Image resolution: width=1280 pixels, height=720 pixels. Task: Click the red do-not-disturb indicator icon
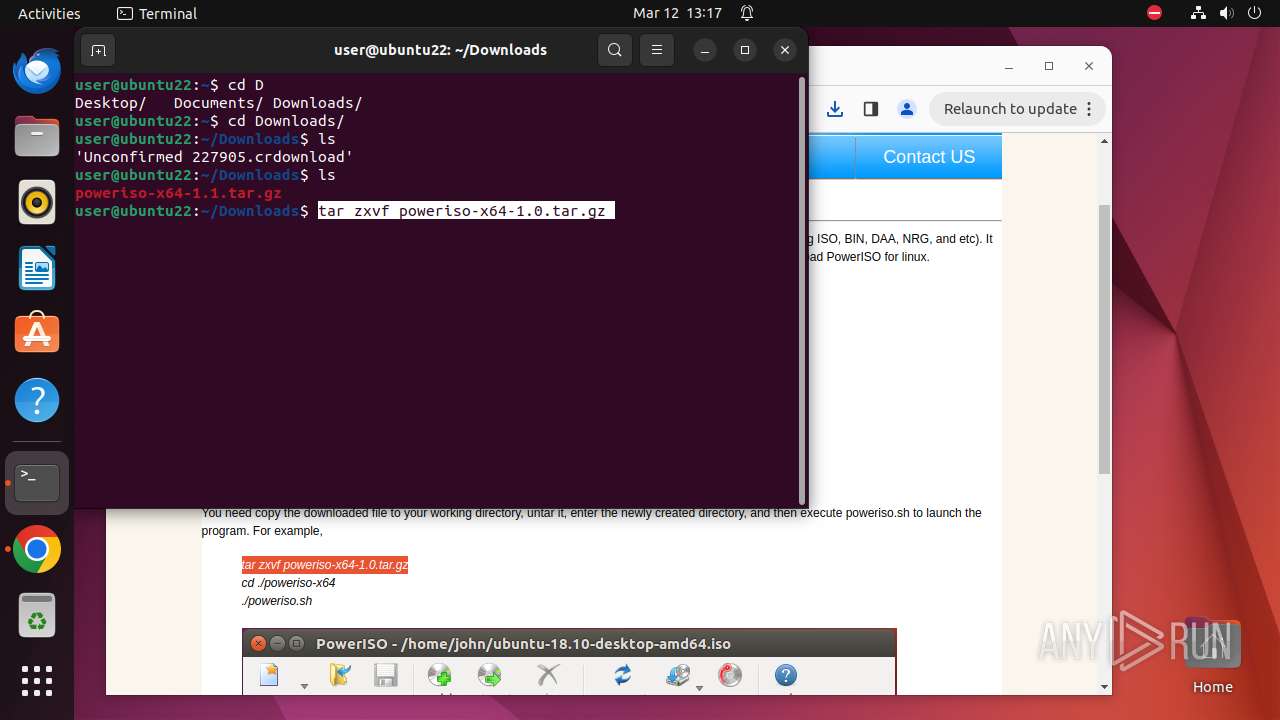(x=1154, y=13)
